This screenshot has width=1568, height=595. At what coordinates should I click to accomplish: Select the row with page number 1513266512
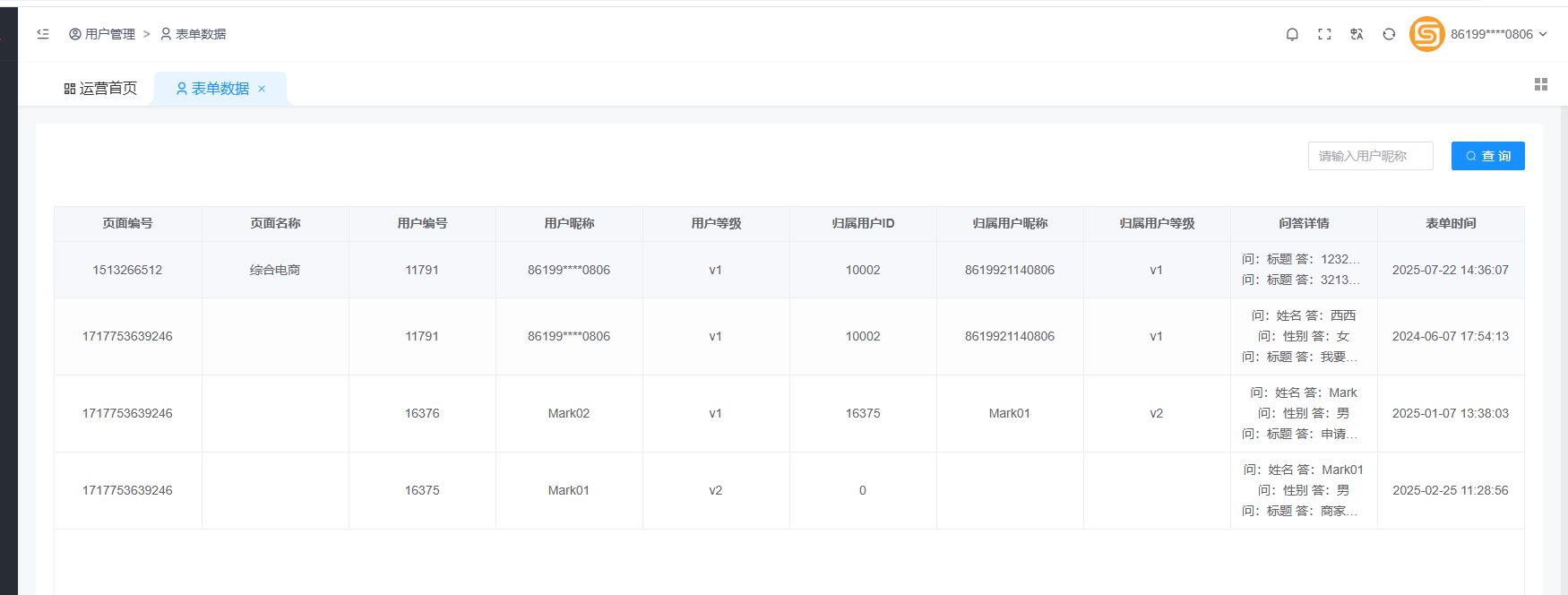pos(127,270)
